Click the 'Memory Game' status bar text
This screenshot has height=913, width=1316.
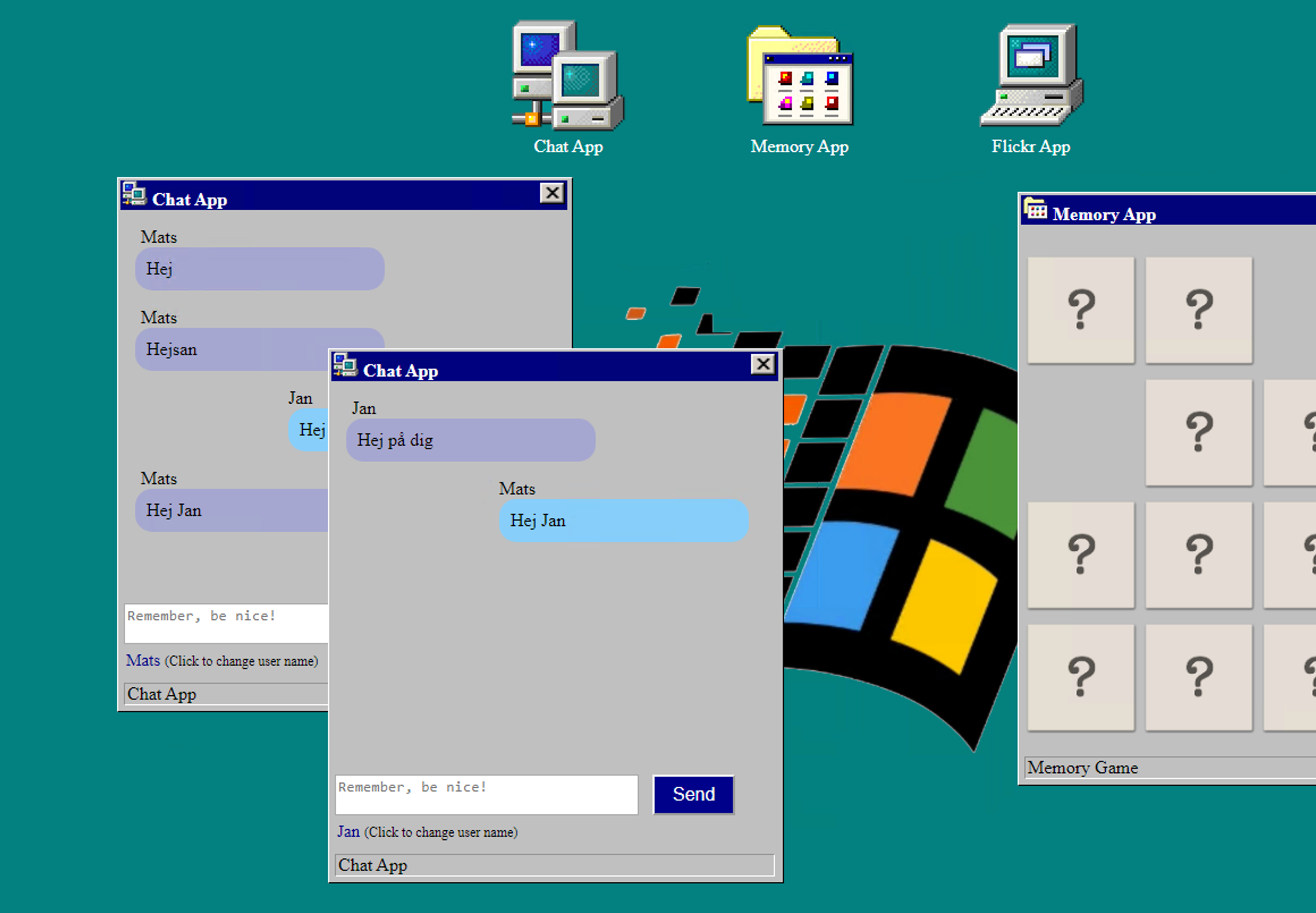click(x=1082, y=767)
